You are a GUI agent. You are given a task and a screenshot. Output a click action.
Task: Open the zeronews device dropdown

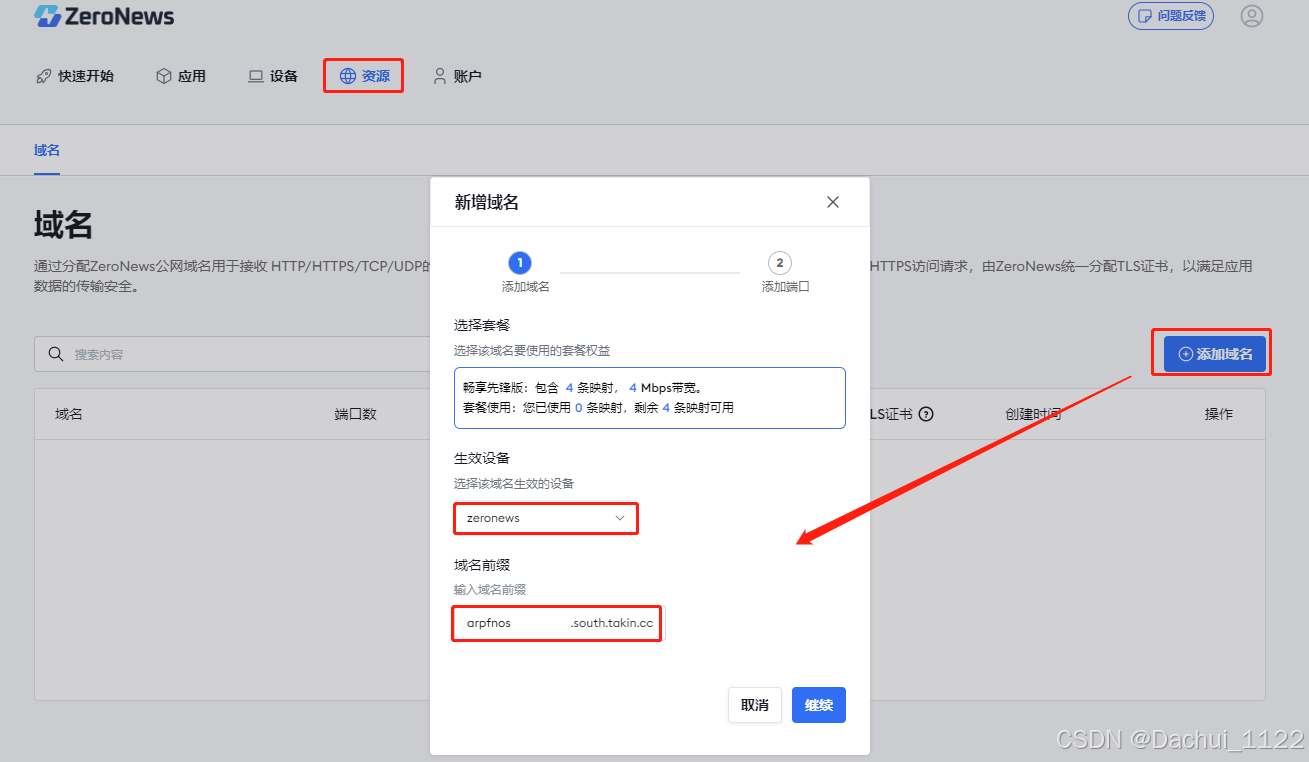pos(546,518)
